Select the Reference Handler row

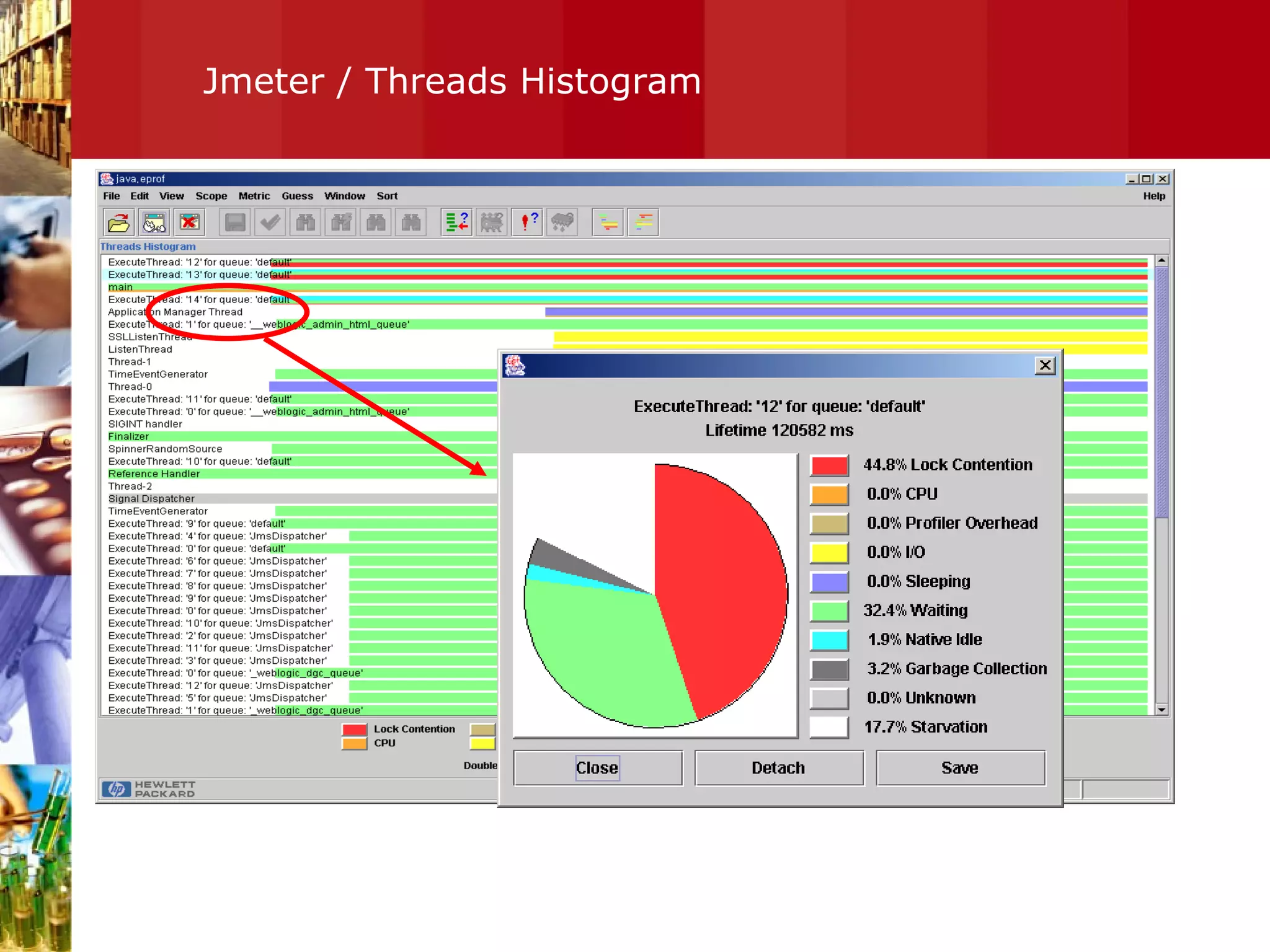300,474
